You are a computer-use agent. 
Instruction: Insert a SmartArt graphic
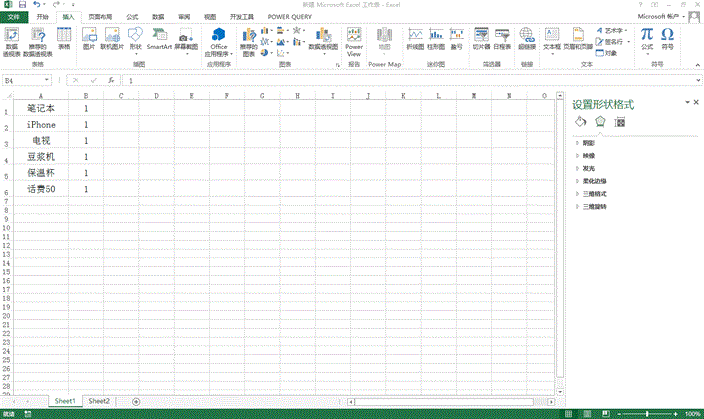[x=159, y=40]
